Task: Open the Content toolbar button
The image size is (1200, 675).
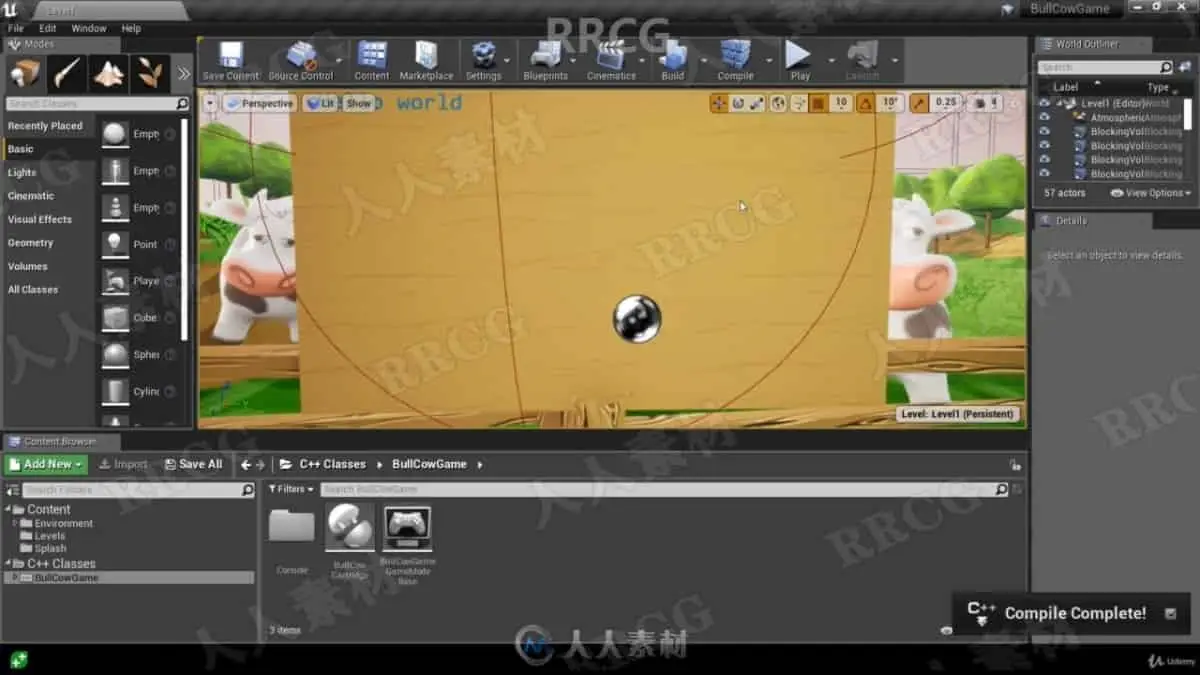Action: coord(372,61)
